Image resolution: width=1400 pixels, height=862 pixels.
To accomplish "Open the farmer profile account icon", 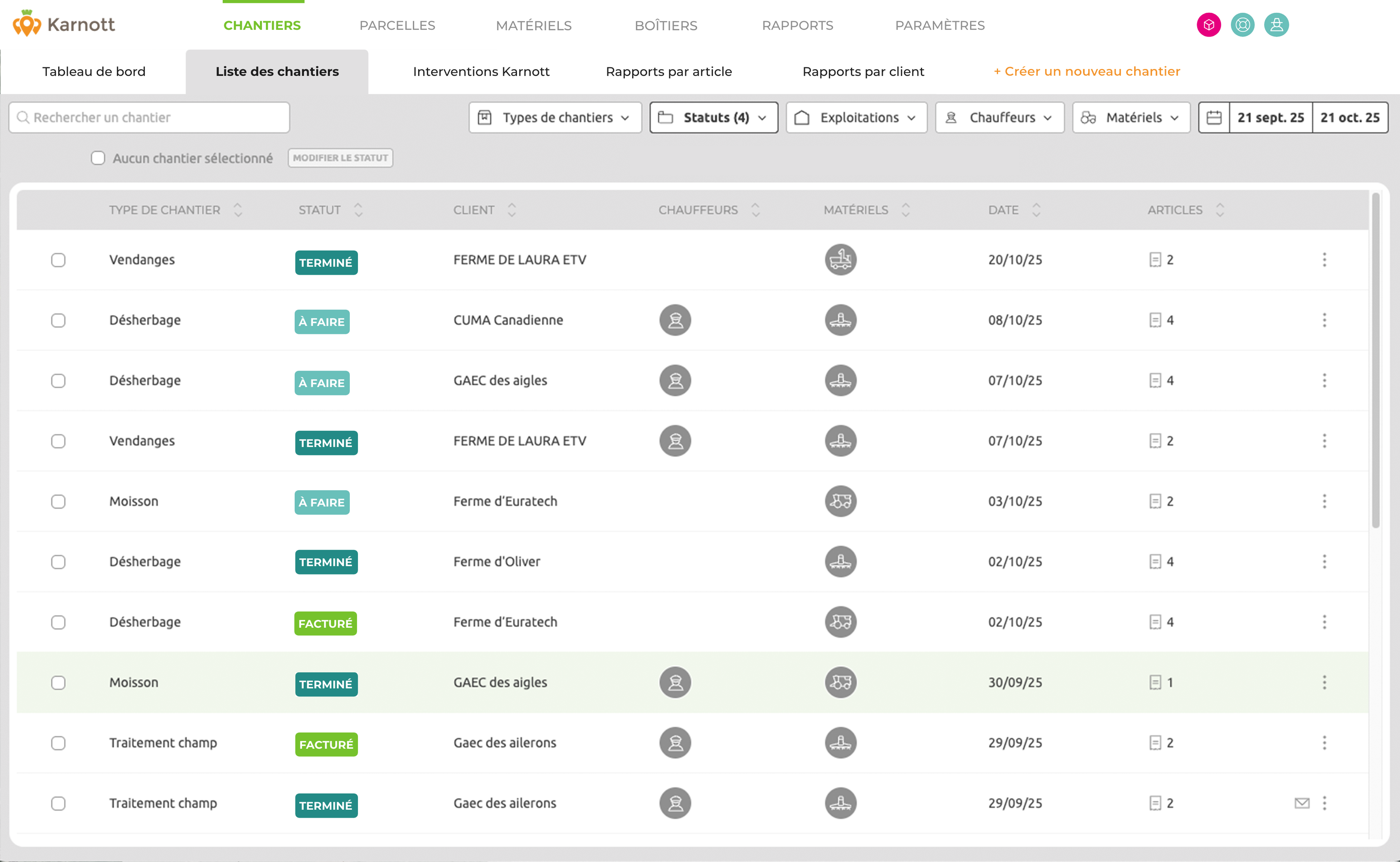I will coord(1276,25).
